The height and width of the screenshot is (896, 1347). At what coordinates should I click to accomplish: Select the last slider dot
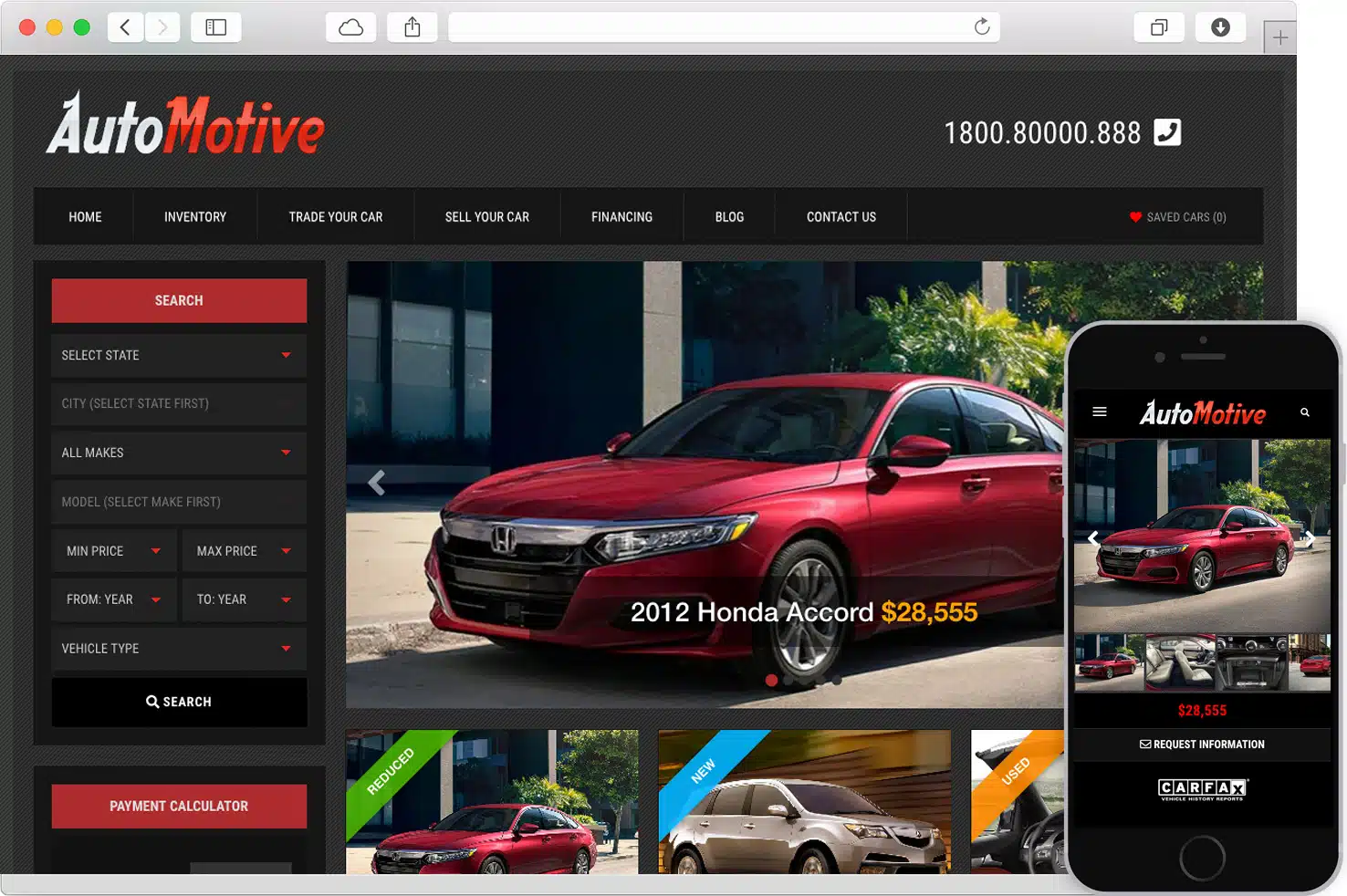(837, 680)
